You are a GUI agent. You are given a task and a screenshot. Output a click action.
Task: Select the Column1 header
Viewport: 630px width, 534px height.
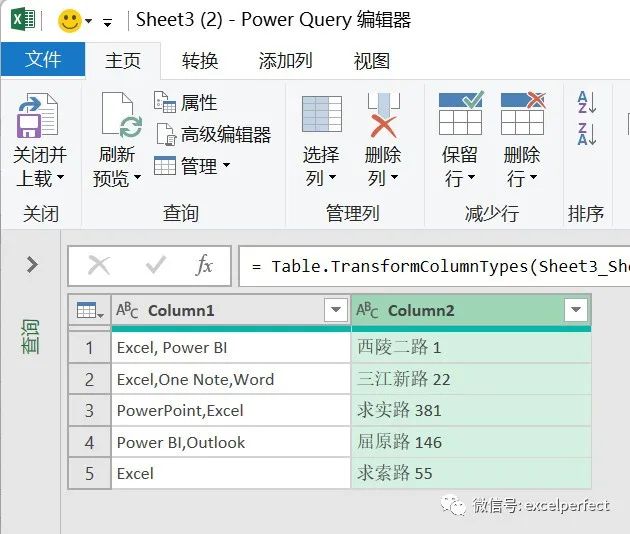coord(231,310)
